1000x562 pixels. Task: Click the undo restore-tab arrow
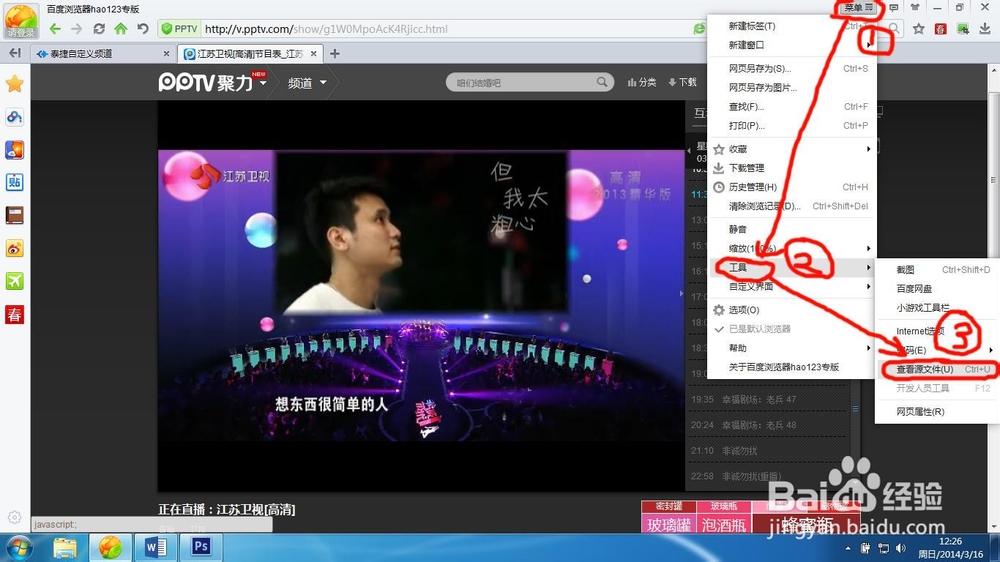143,29
